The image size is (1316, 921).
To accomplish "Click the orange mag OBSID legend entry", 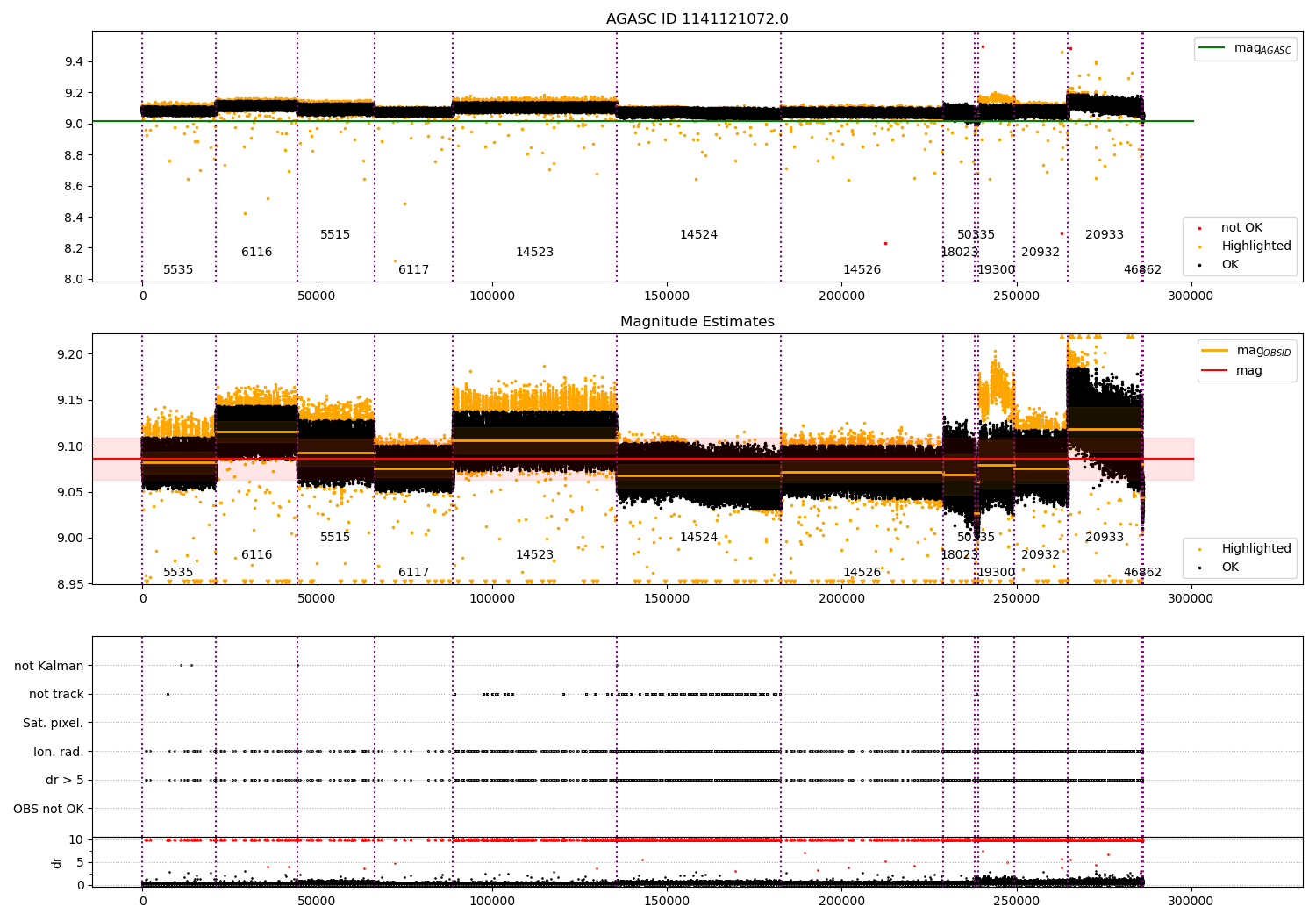I will tap(1247, 351).
